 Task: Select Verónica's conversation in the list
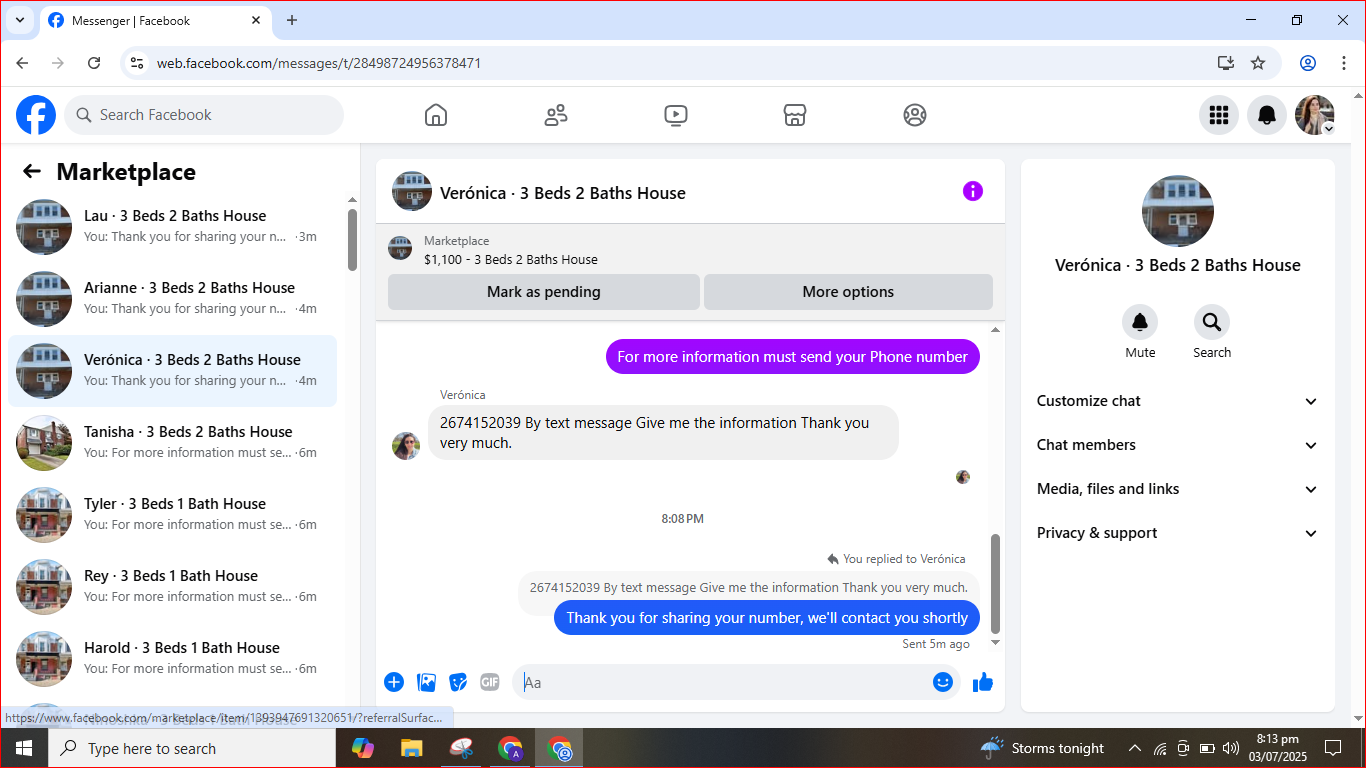(x=173, y=371)
